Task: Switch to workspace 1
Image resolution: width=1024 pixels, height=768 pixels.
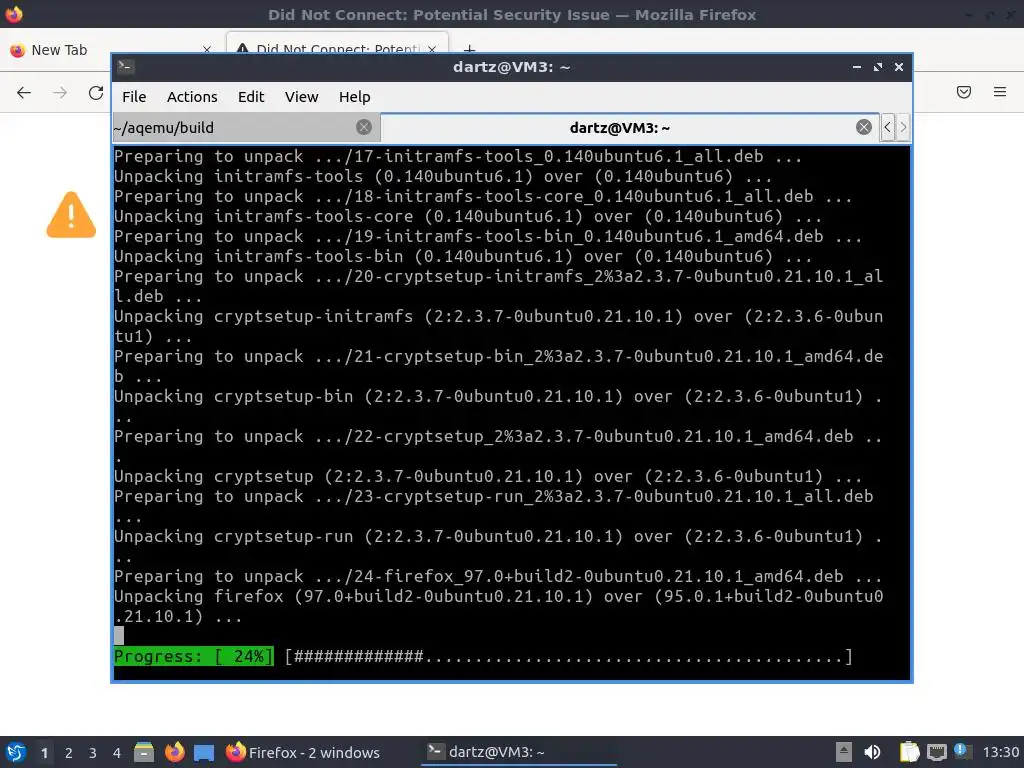Action: pyautogui.click(x=44, y=753)
